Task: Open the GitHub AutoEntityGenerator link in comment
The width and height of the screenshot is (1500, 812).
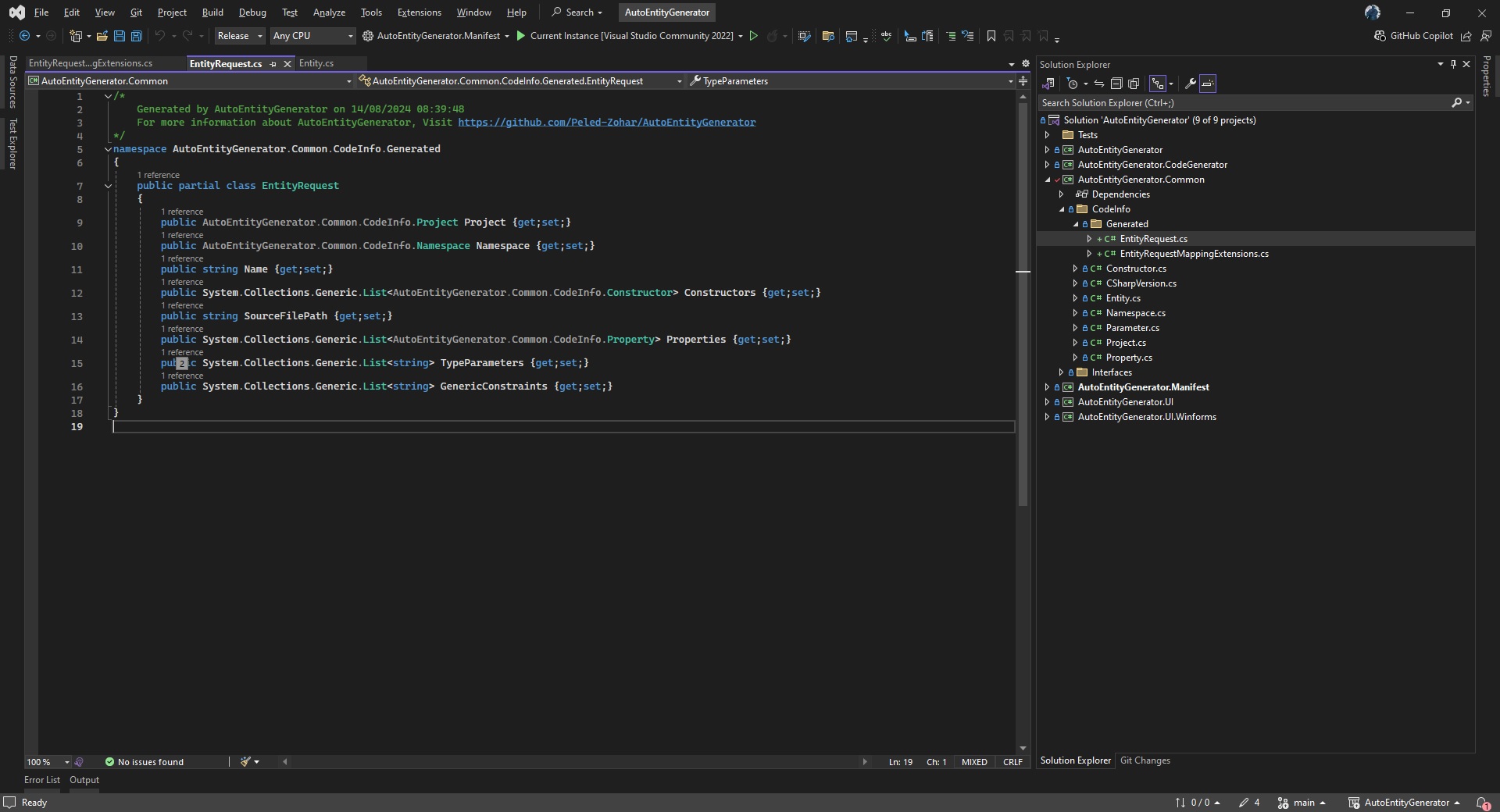Action: click(x=607, y=123)
